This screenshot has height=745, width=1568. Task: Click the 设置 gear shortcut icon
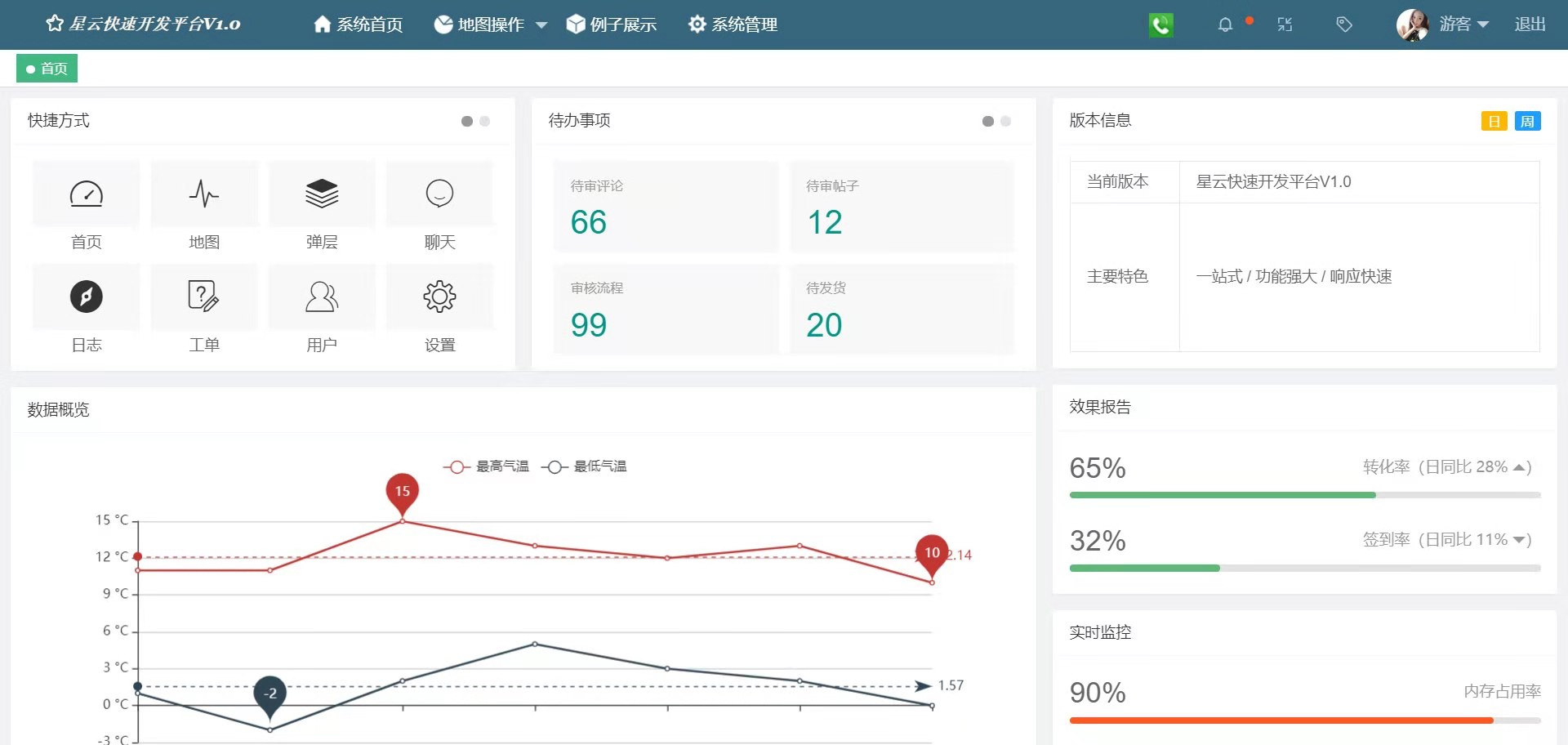[x=439, y=297]
